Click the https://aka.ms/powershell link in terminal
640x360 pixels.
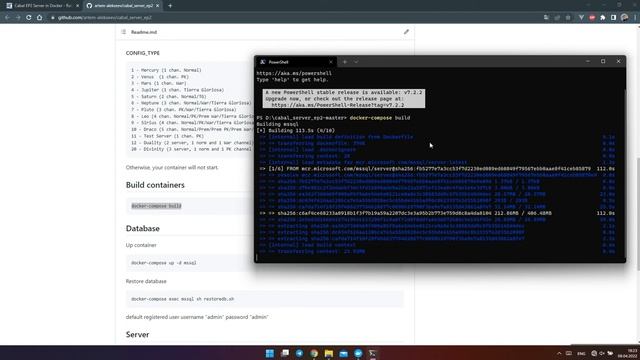point(294,73)
